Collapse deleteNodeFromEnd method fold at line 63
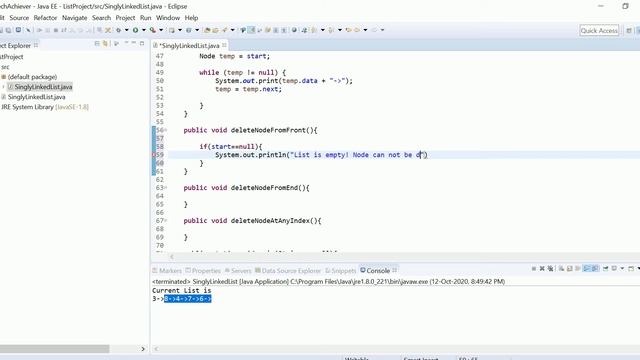This screenshot has height=360, width=640. point(166,188)
